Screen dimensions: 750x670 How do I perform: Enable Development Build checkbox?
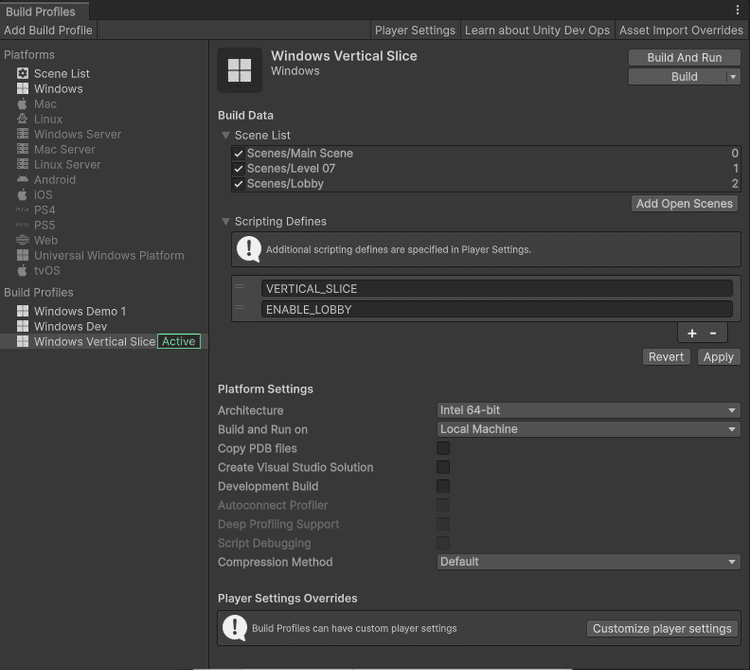click(443, 486)
